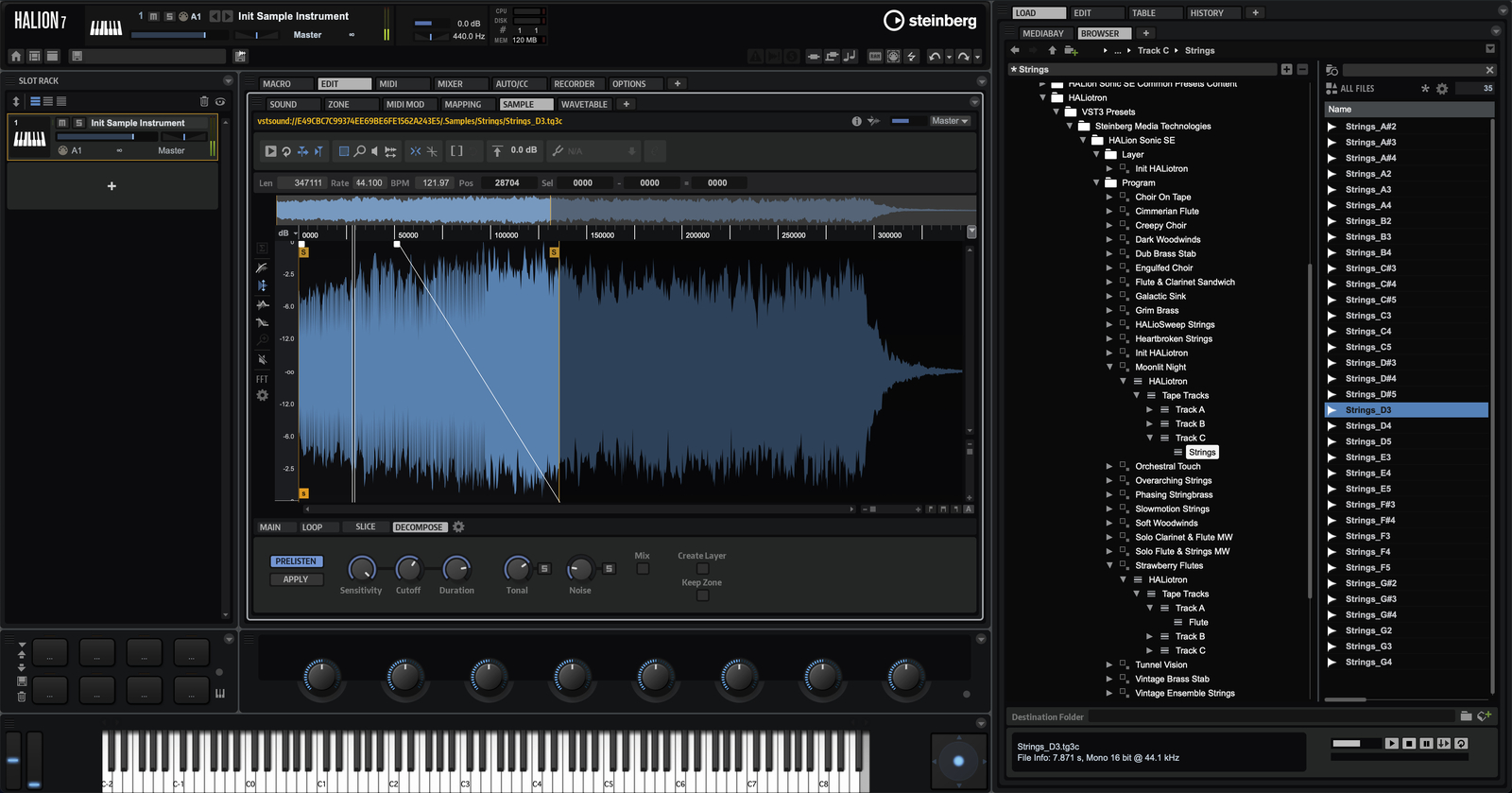The width and height of the screenshot is (1512, 793).
Task: Toggle the Keep Zone checkbox
Action: (x=702, y=595)
